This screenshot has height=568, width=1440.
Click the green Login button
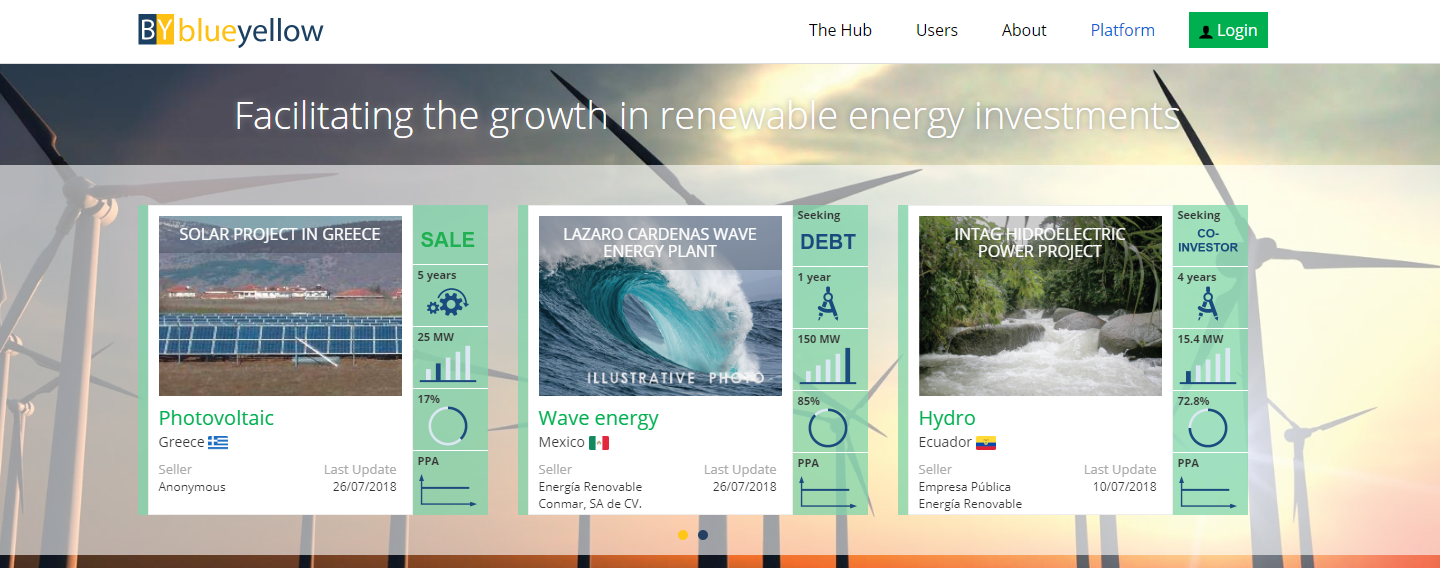coord(1228,30)
